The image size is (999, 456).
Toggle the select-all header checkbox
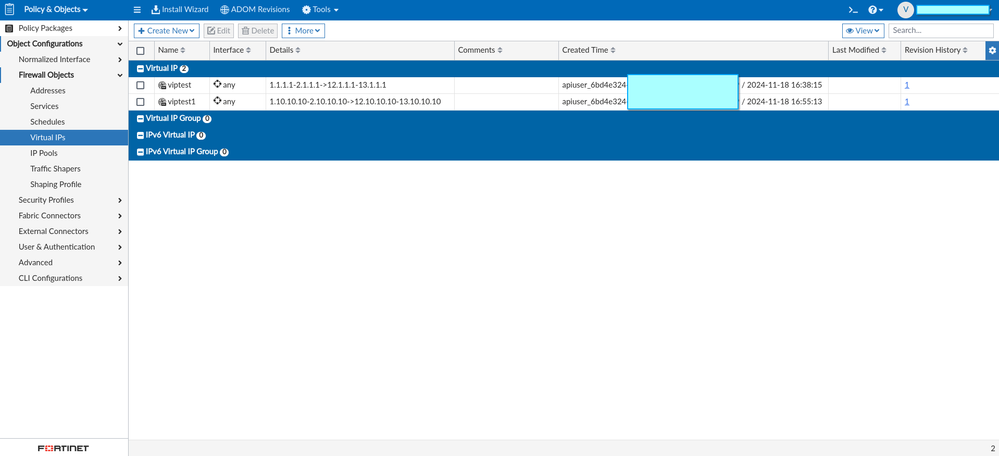click(141, 50)
